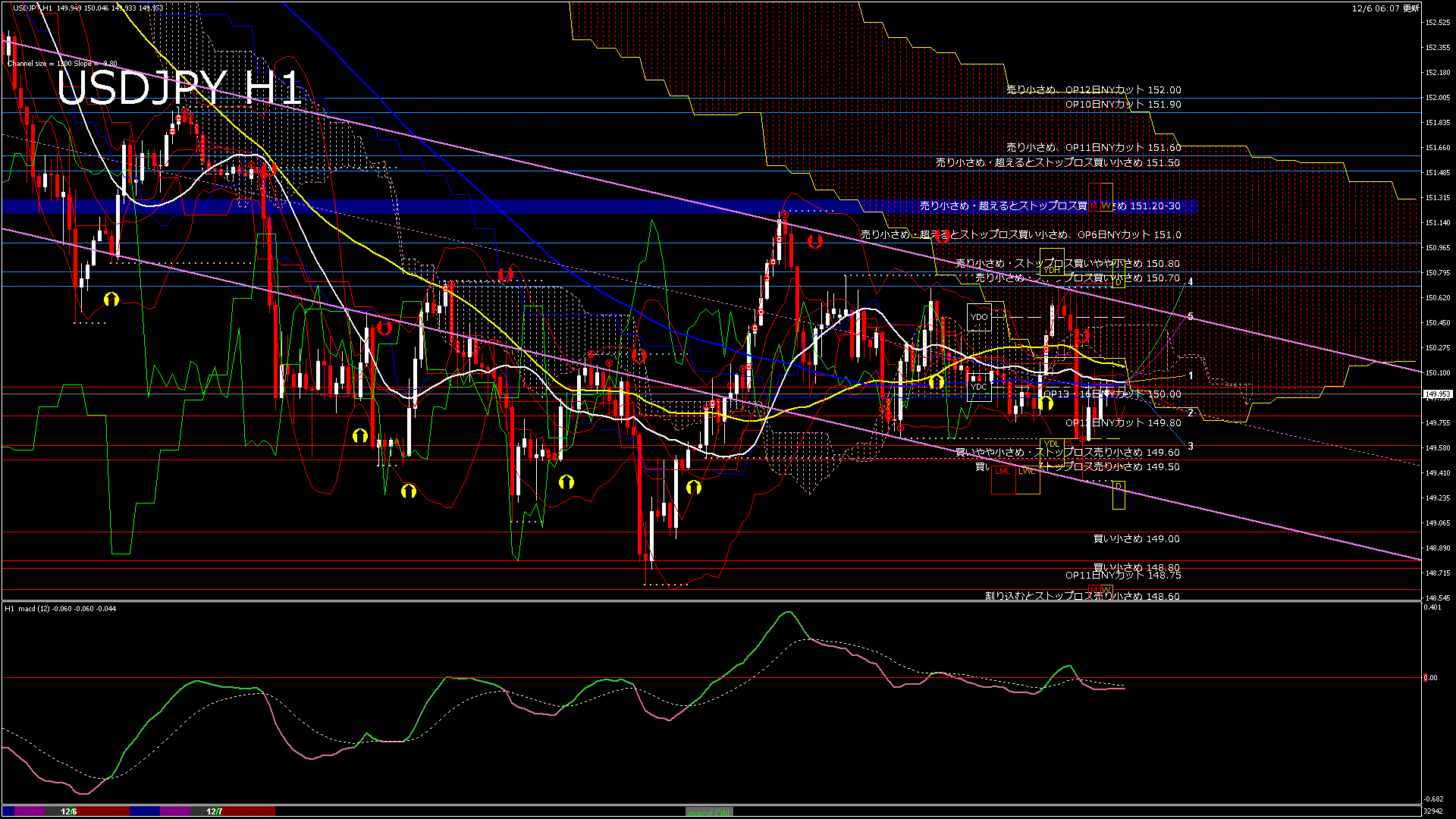Viewport: 1456px width, 819px height.
Task: Click the USDJPY H1 chart title
Action: [x=180, y=88]
